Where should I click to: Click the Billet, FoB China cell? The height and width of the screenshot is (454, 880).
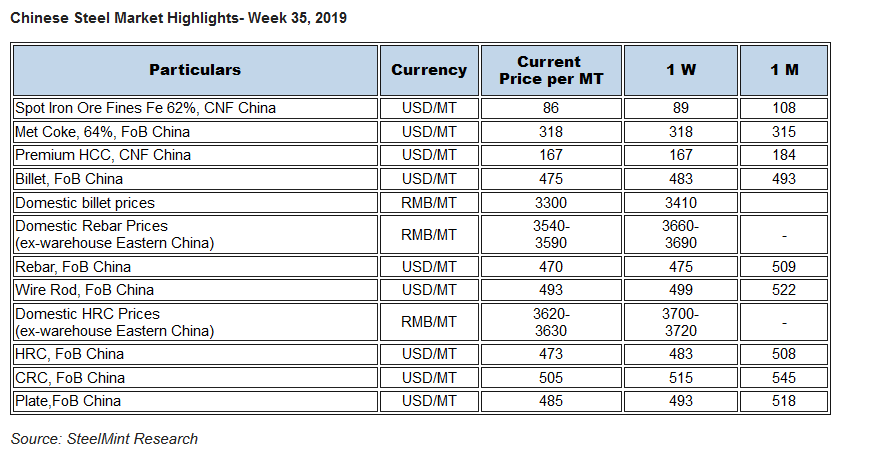(195, 179)
